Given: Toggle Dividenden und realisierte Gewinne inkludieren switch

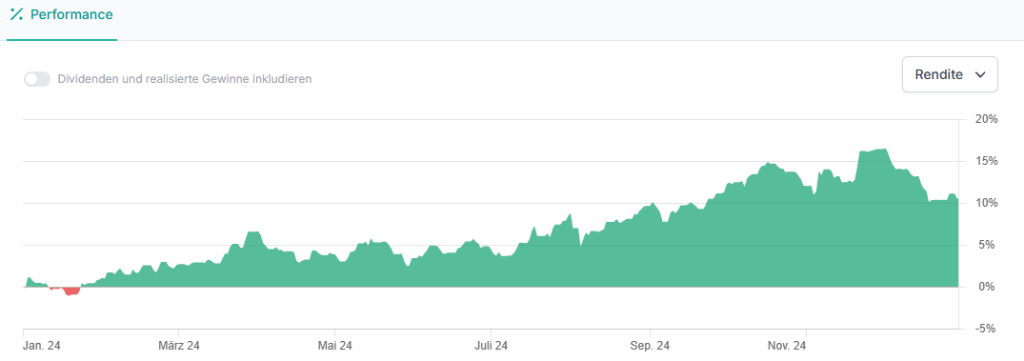Looking at the screenshot, I should pos(37,79).
